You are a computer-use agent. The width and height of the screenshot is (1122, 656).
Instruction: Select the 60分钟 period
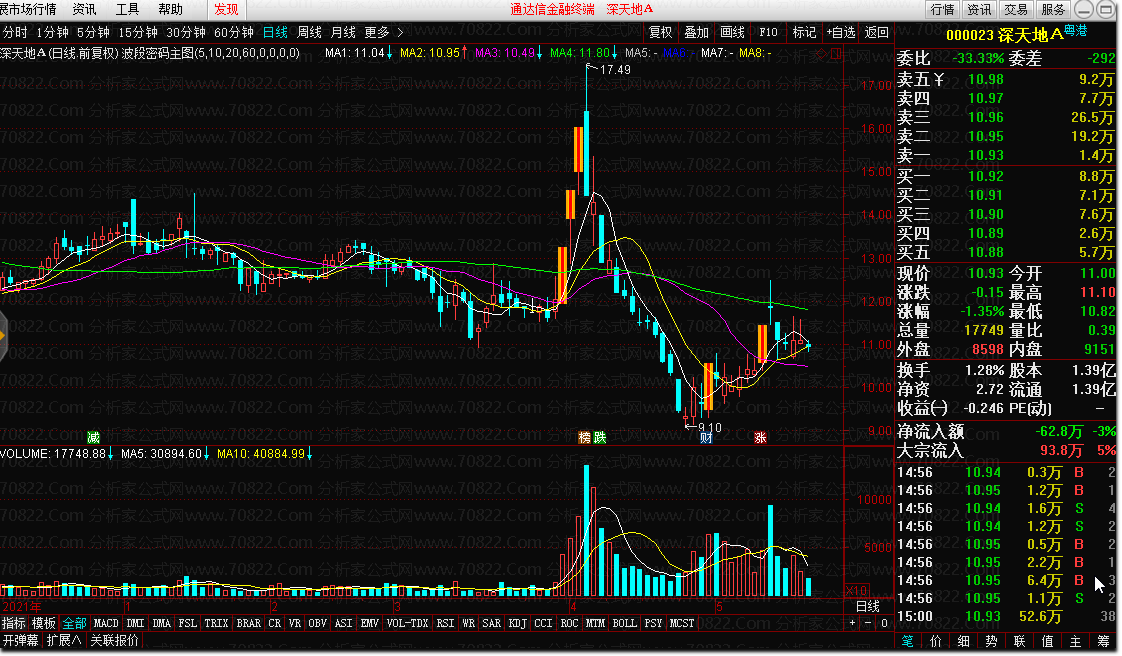click(233, 32)
